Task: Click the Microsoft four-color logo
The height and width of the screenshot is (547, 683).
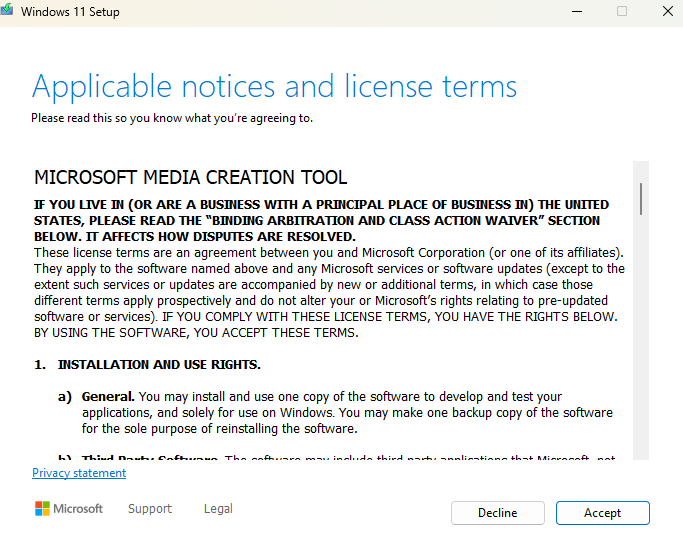Action: (42, 509)
